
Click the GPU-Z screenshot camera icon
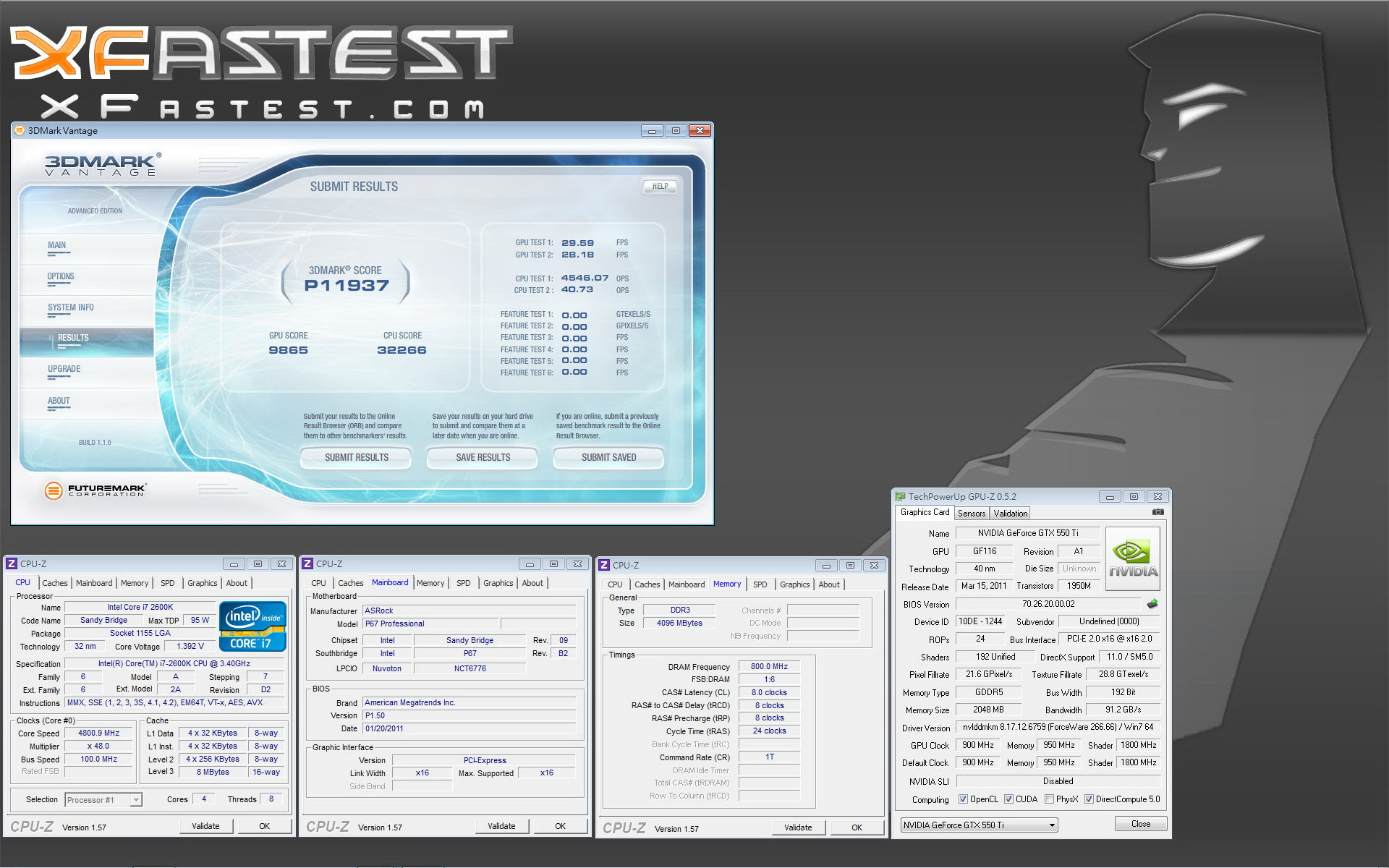[x=1157, y=512]
